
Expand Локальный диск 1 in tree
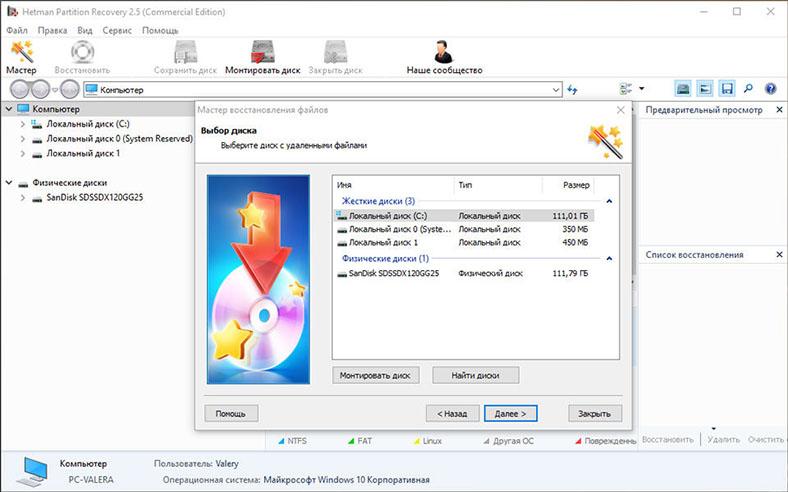(x=23, y=154)
